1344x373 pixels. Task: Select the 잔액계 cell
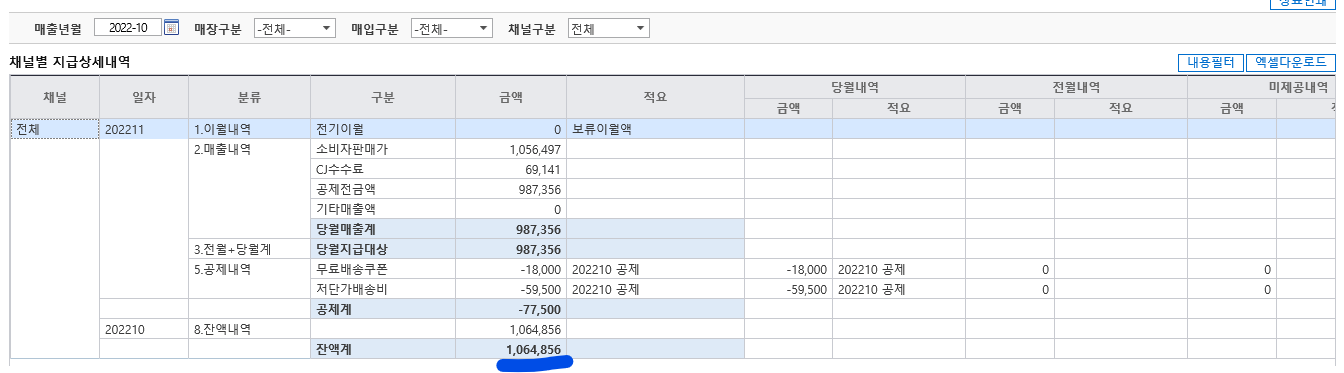[x=383, y=349]
